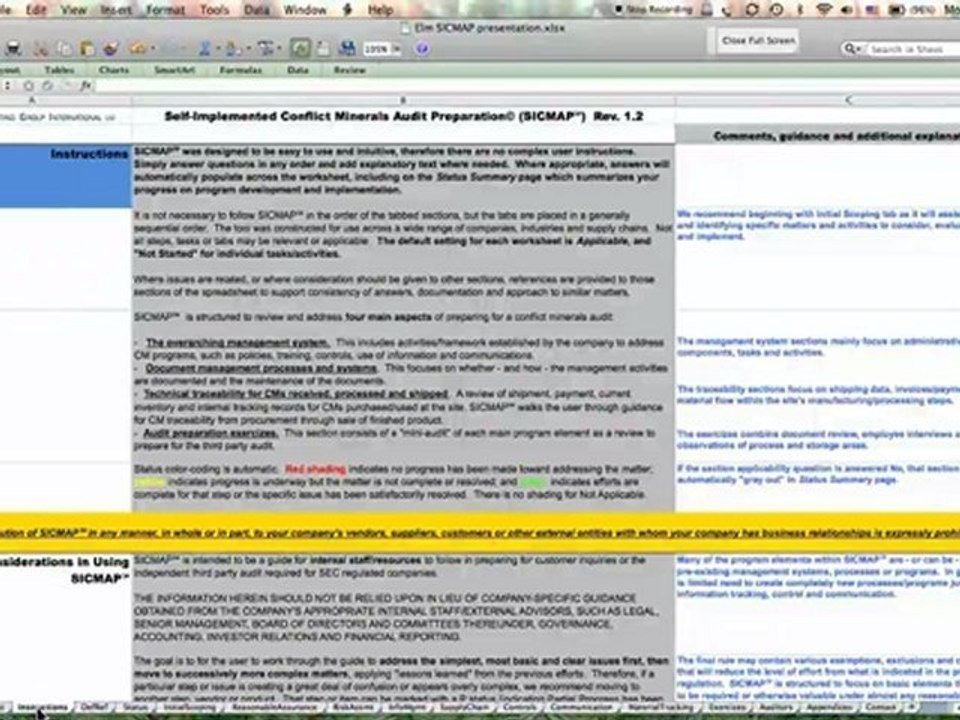This screenshot has height=720, width=960.
Task: Open the Tools menu
Action: click(x=214, y=10)
